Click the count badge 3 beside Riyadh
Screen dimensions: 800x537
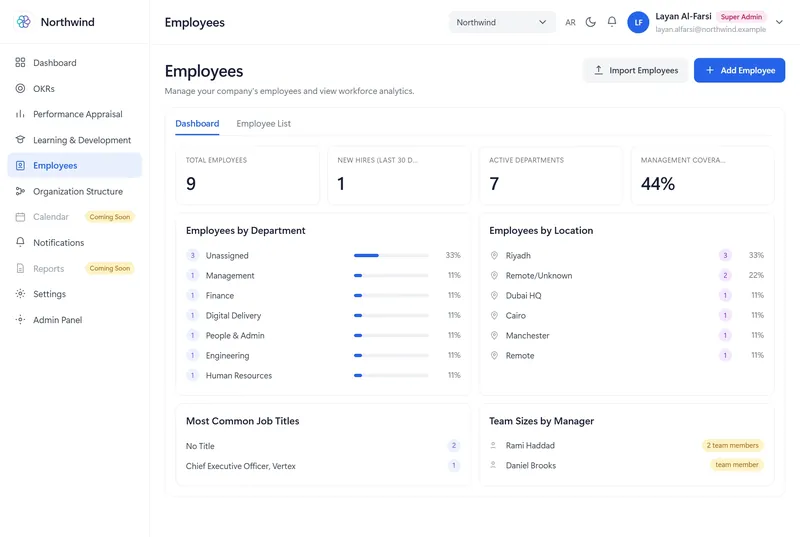[x=725, y=255]
